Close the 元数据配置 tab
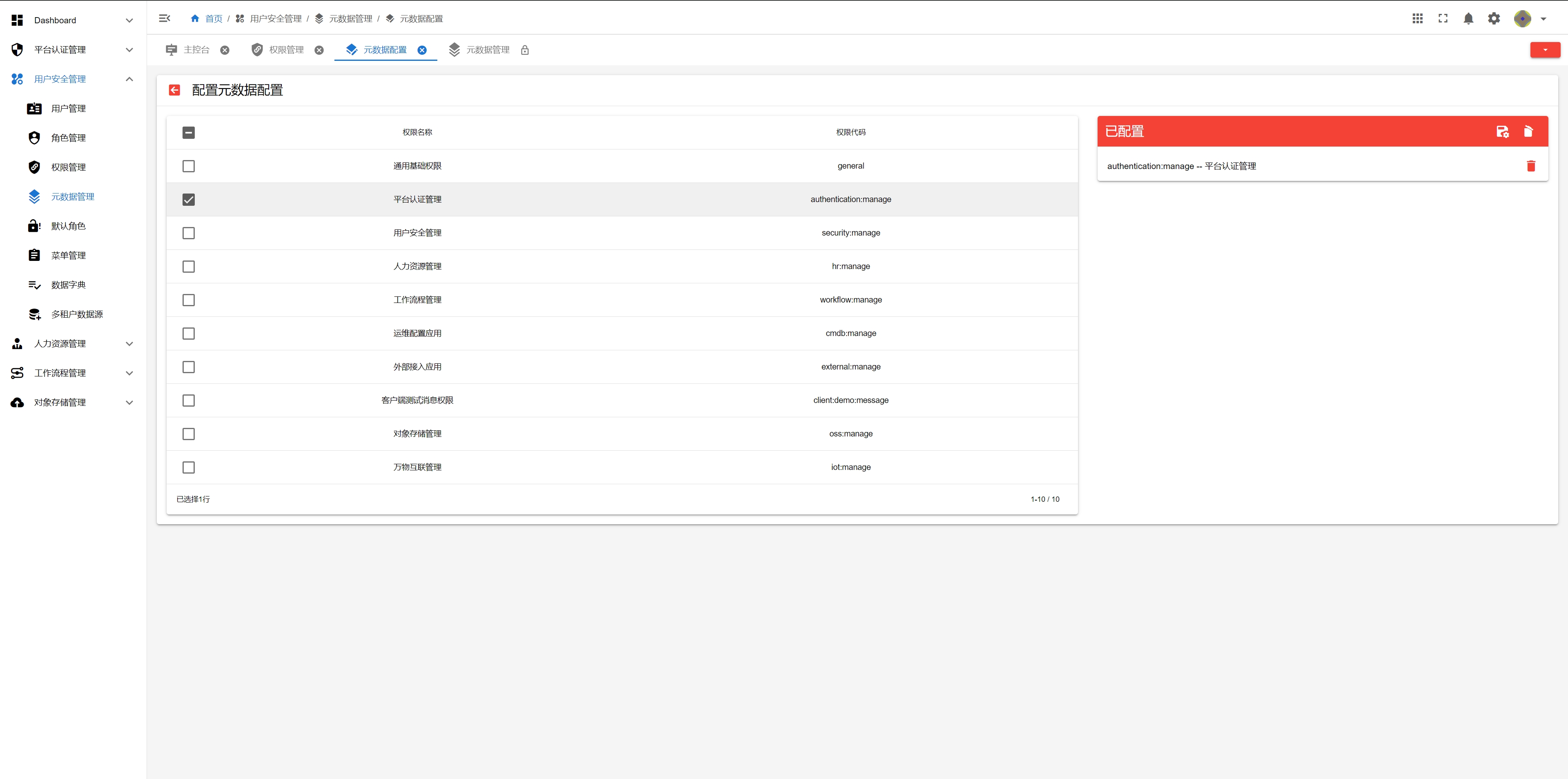 (x=422, y=50)
